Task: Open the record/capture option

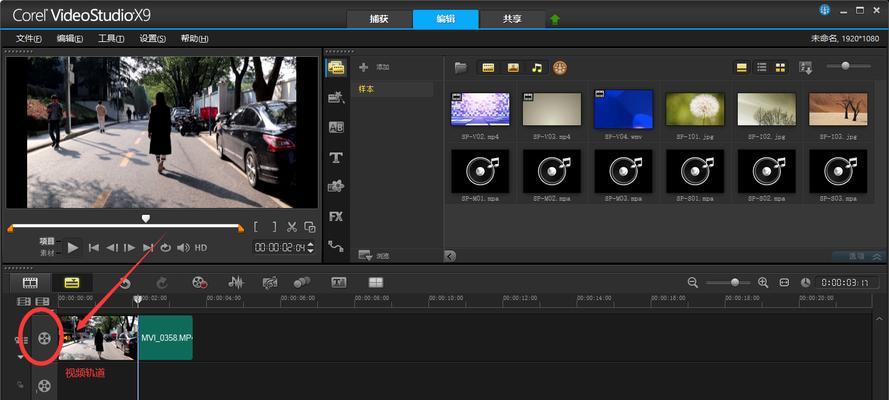Action: [x=200, y=282]
